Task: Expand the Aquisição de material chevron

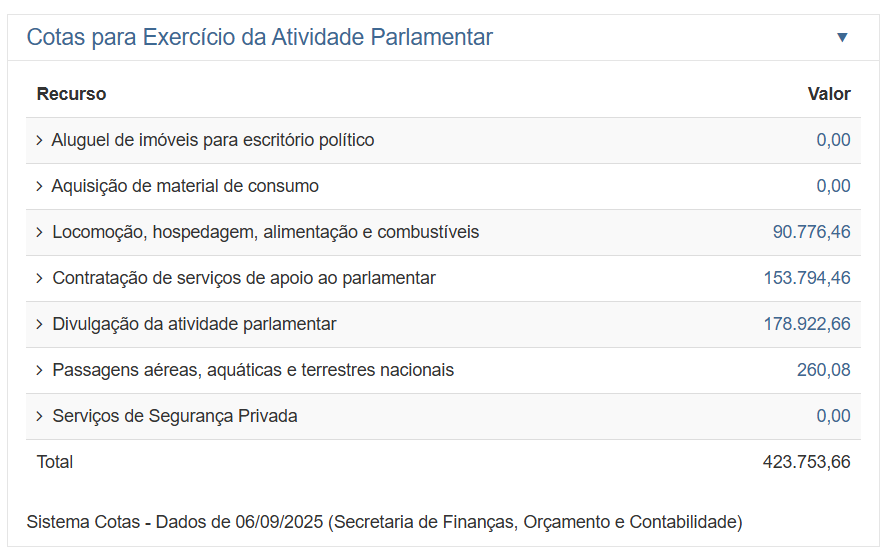Action: (40, 186)
